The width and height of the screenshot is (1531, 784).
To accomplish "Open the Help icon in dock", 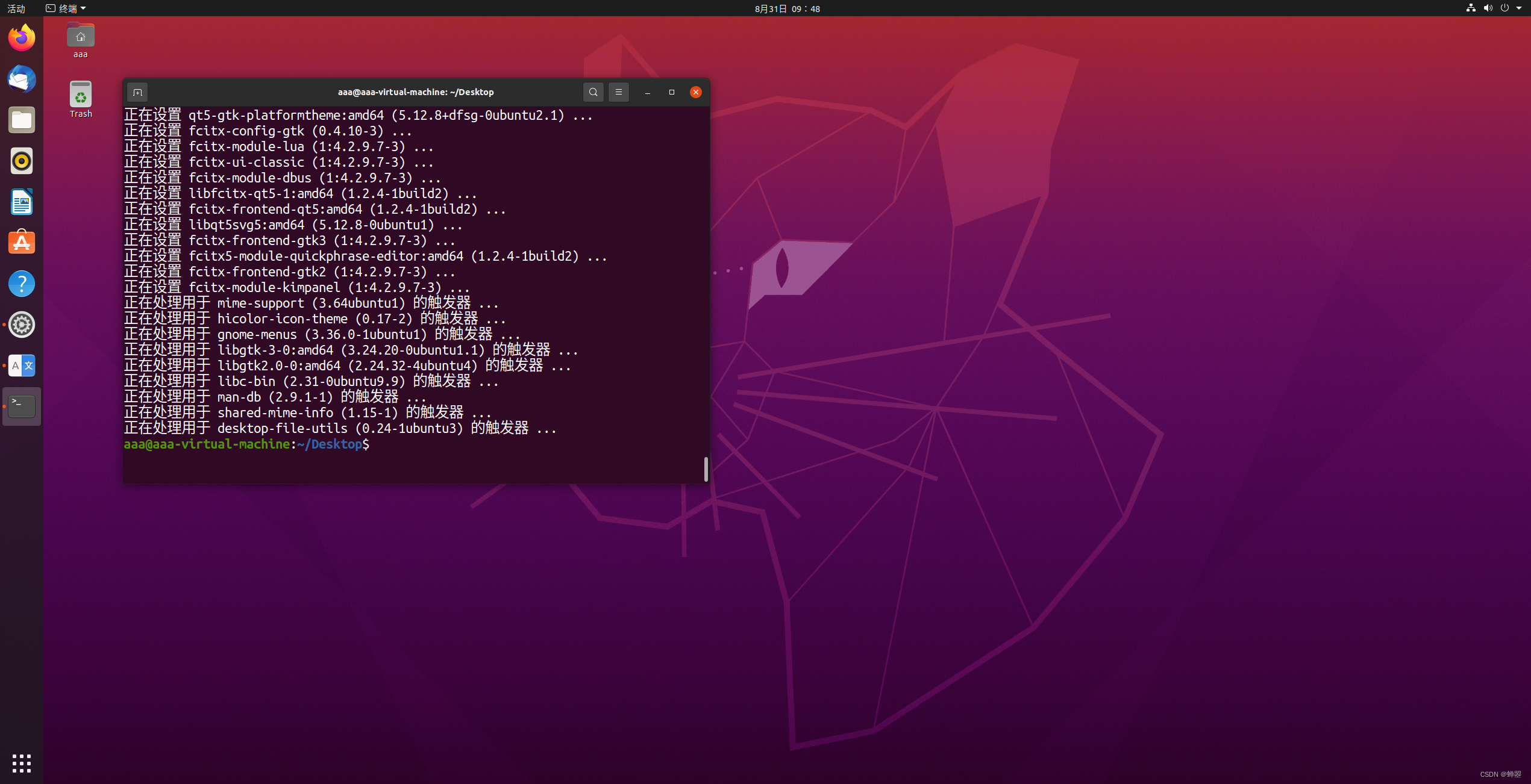I will [x=22, y=284].
